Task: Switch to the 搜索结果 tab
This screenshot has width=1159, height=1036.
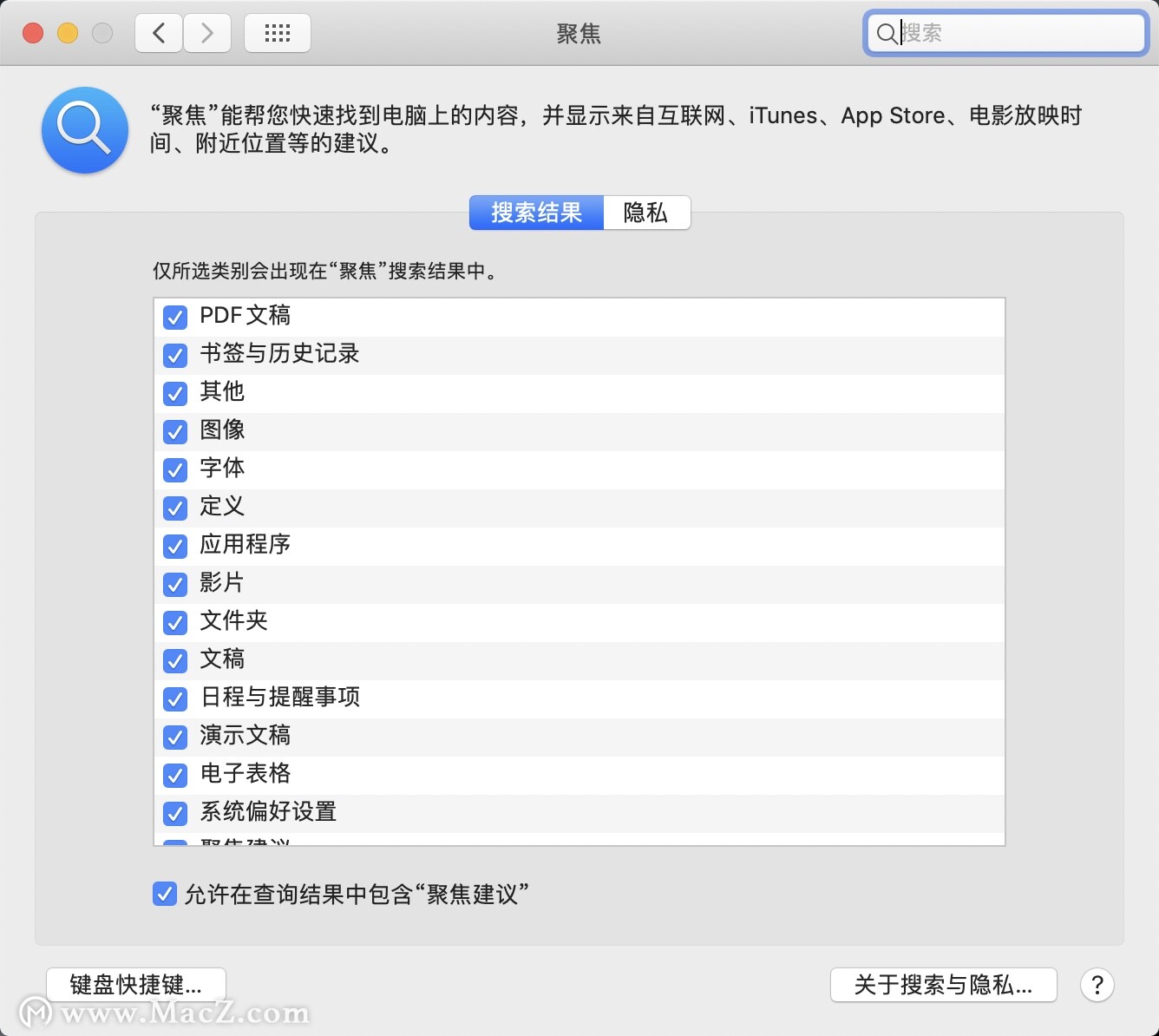Action: coord(536,213)
